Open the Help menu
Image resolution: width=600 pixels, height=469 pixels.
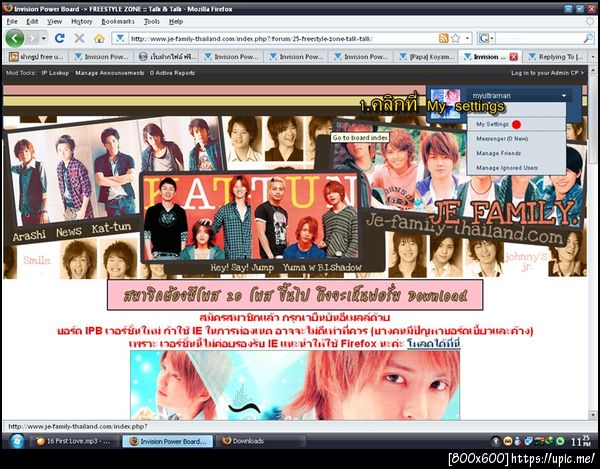(176, 21)
